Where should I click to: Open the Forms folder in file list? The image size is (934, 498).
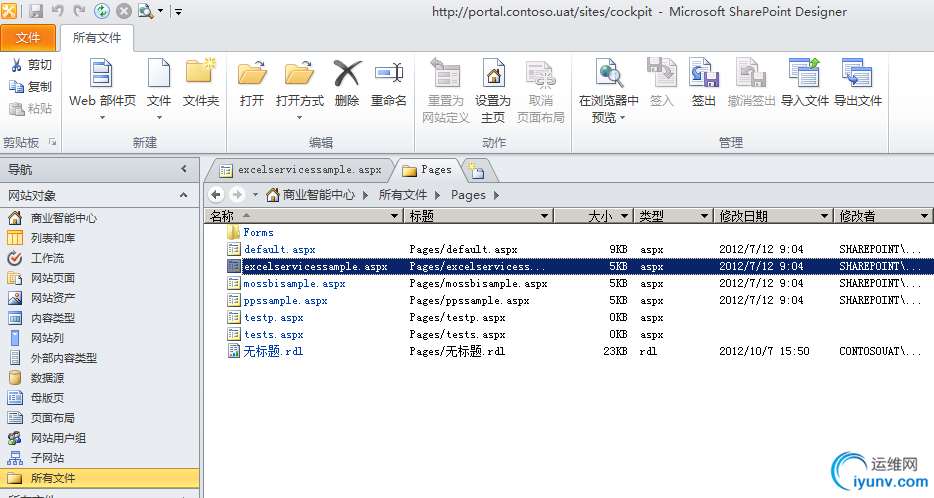[259, 233]
